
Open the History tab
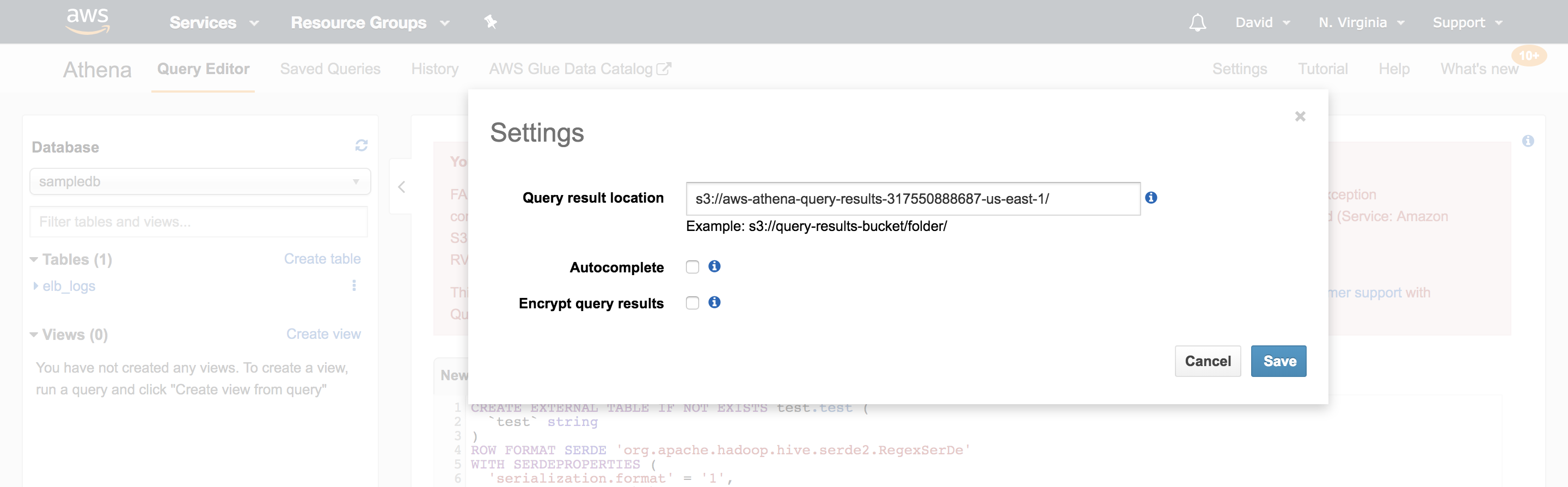click(x=434, y=69)
